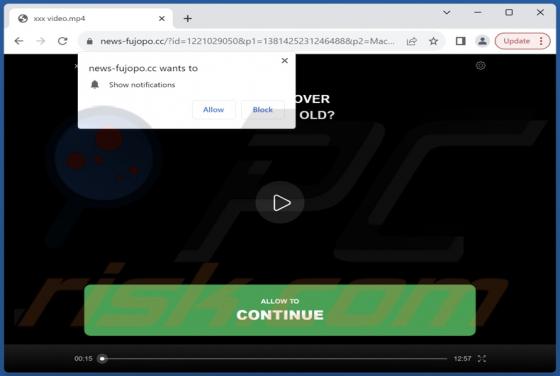The image size is (560, 376).
Task: Click the bell icon beside Show notifications
Action: [x=95, y=85]
